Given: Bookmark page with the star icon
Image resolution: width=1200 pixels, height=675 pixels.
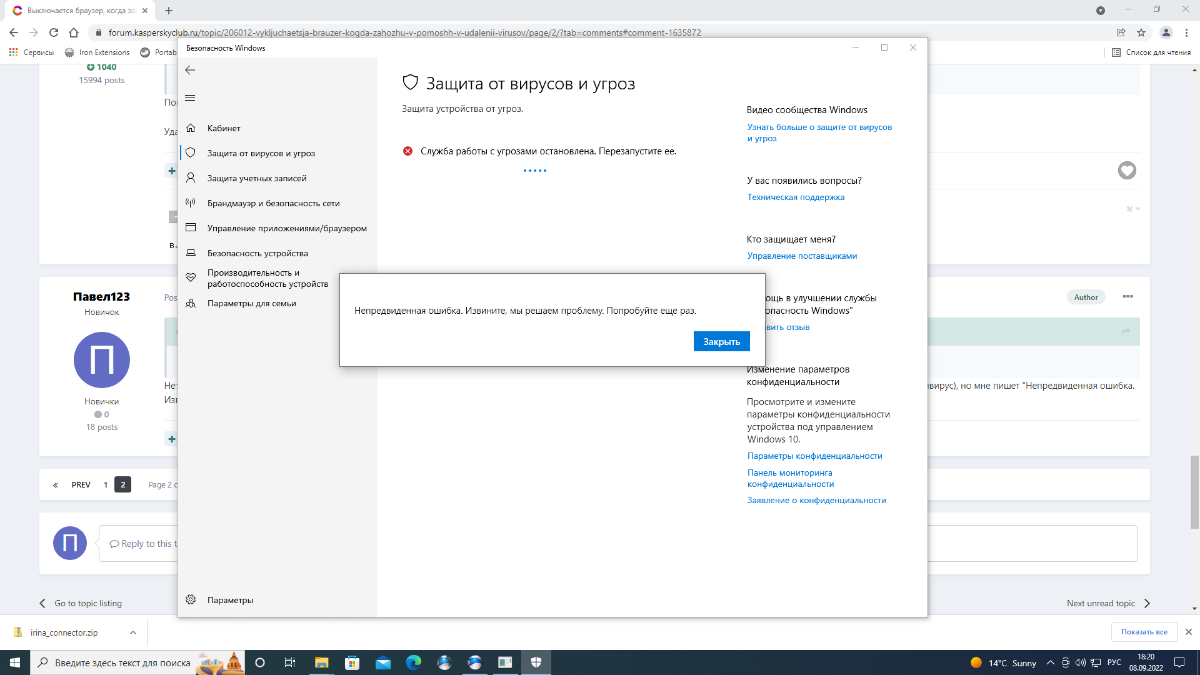Looking at the screenshot, I should (1141, 32).
